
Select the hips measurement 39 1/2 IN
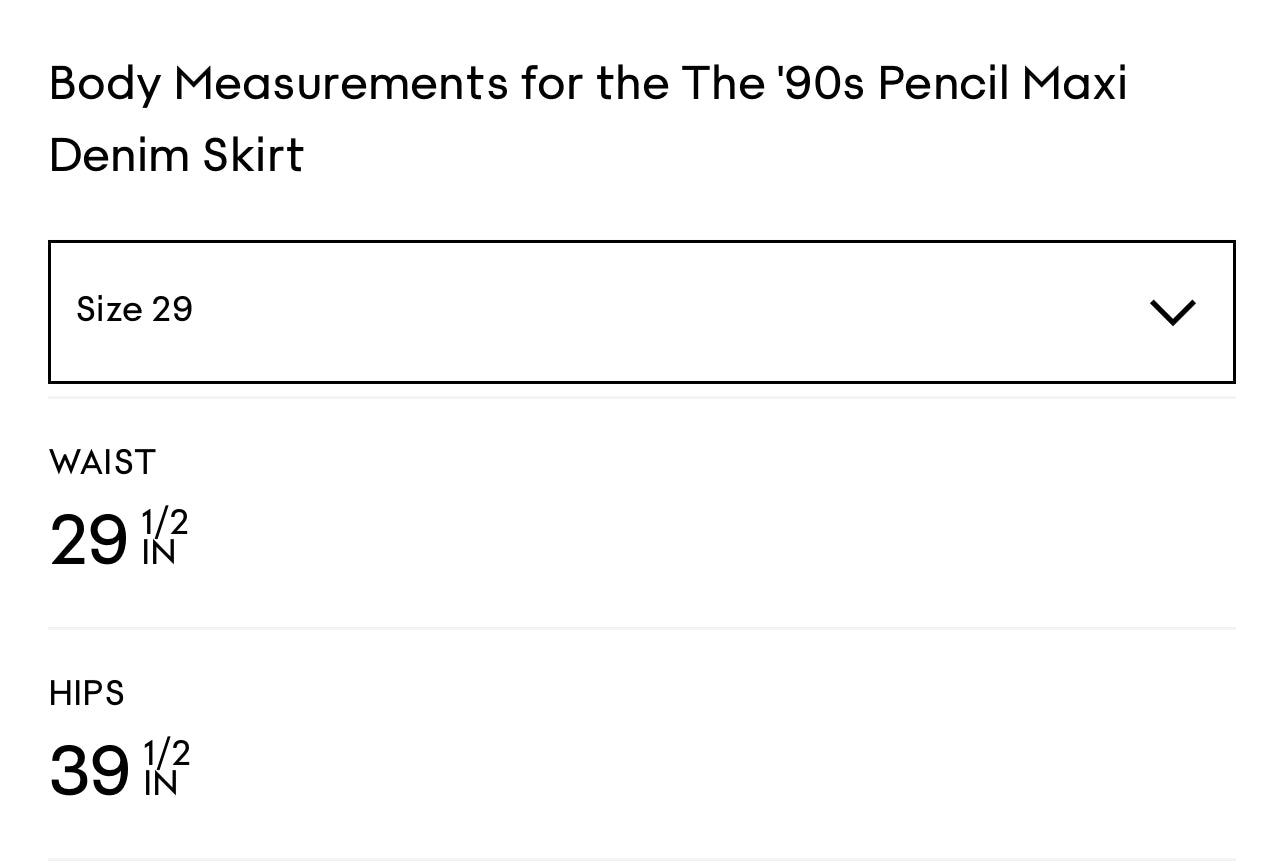click(x=120, y=768)
